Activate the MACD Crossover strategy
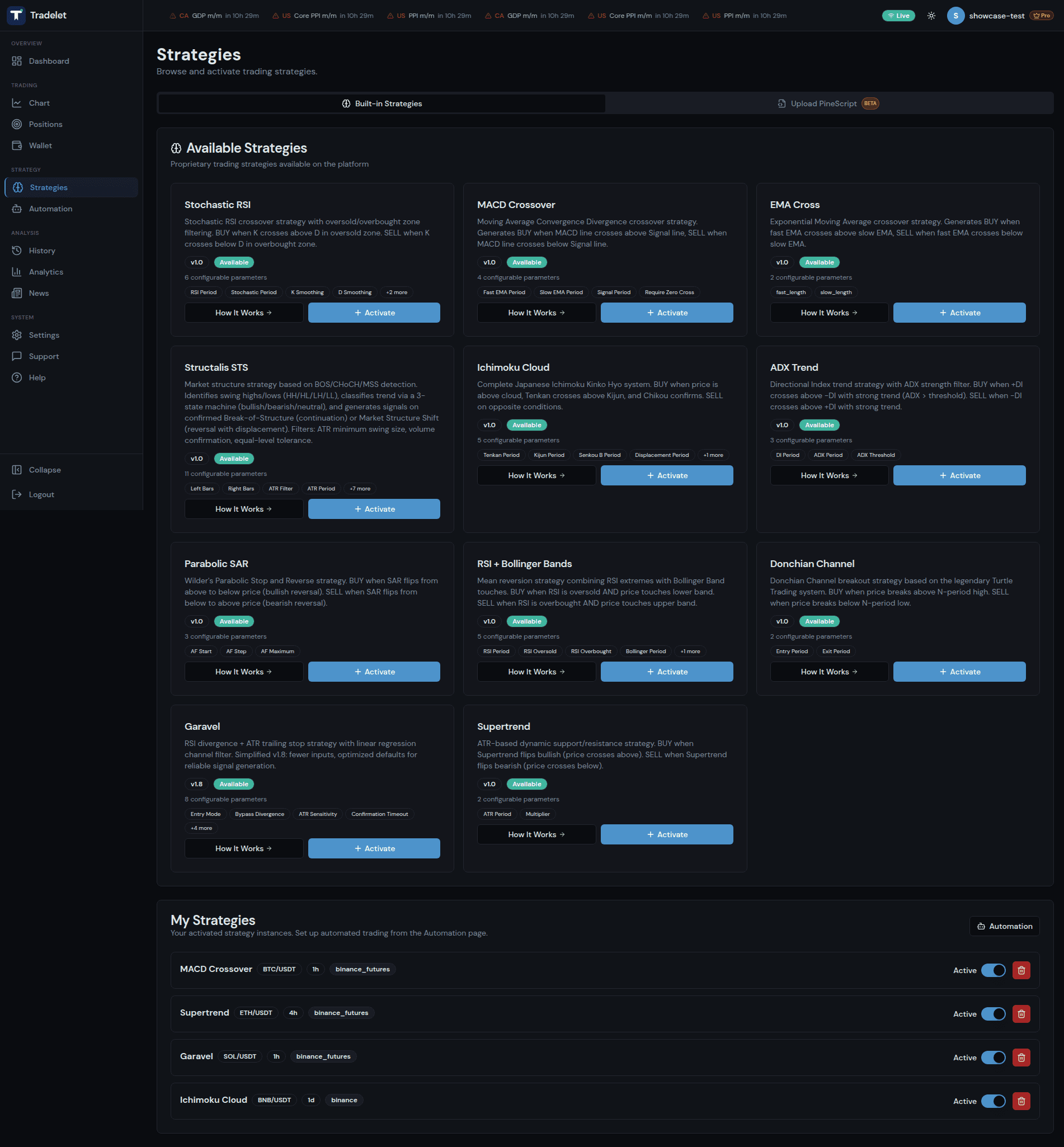This screenshot has height=1147, width=1064. point(666,313)
